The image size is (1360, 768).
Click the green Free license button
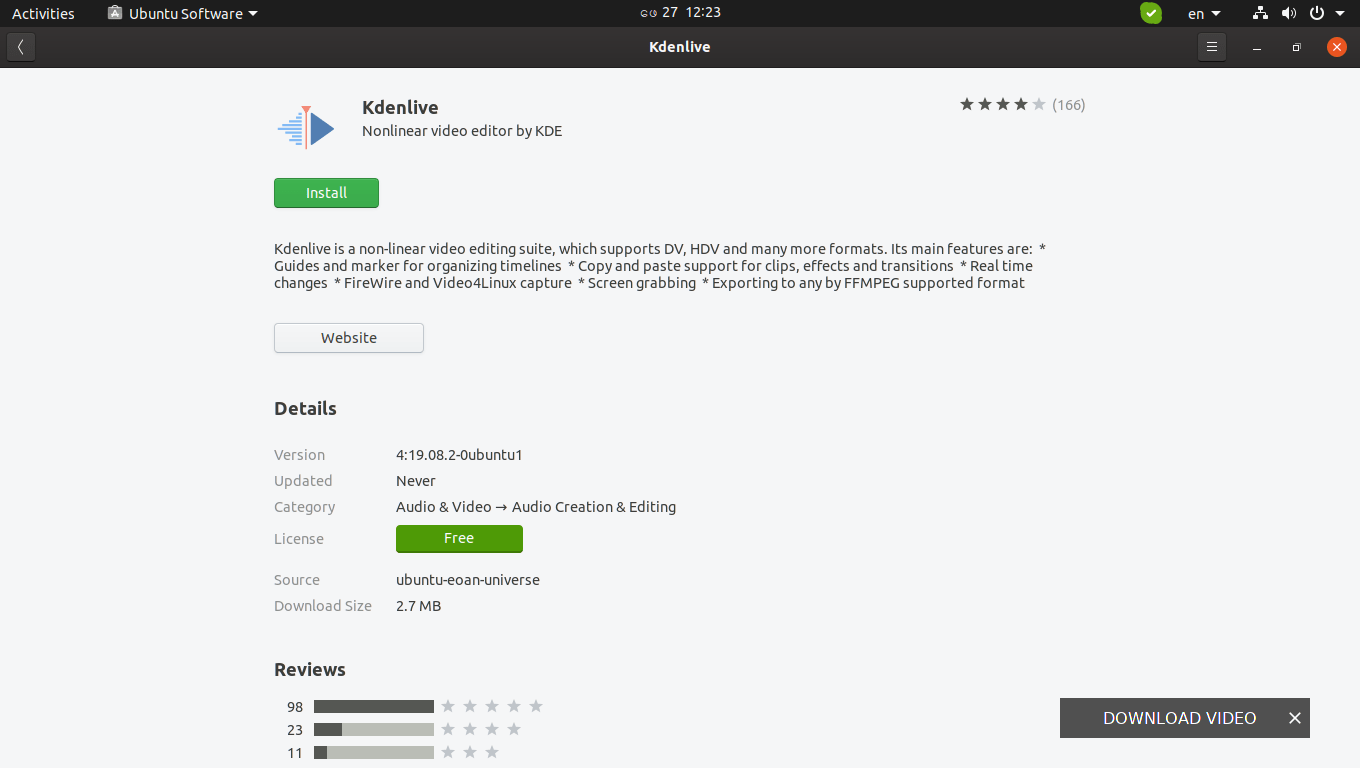click(x=459, y=538)
